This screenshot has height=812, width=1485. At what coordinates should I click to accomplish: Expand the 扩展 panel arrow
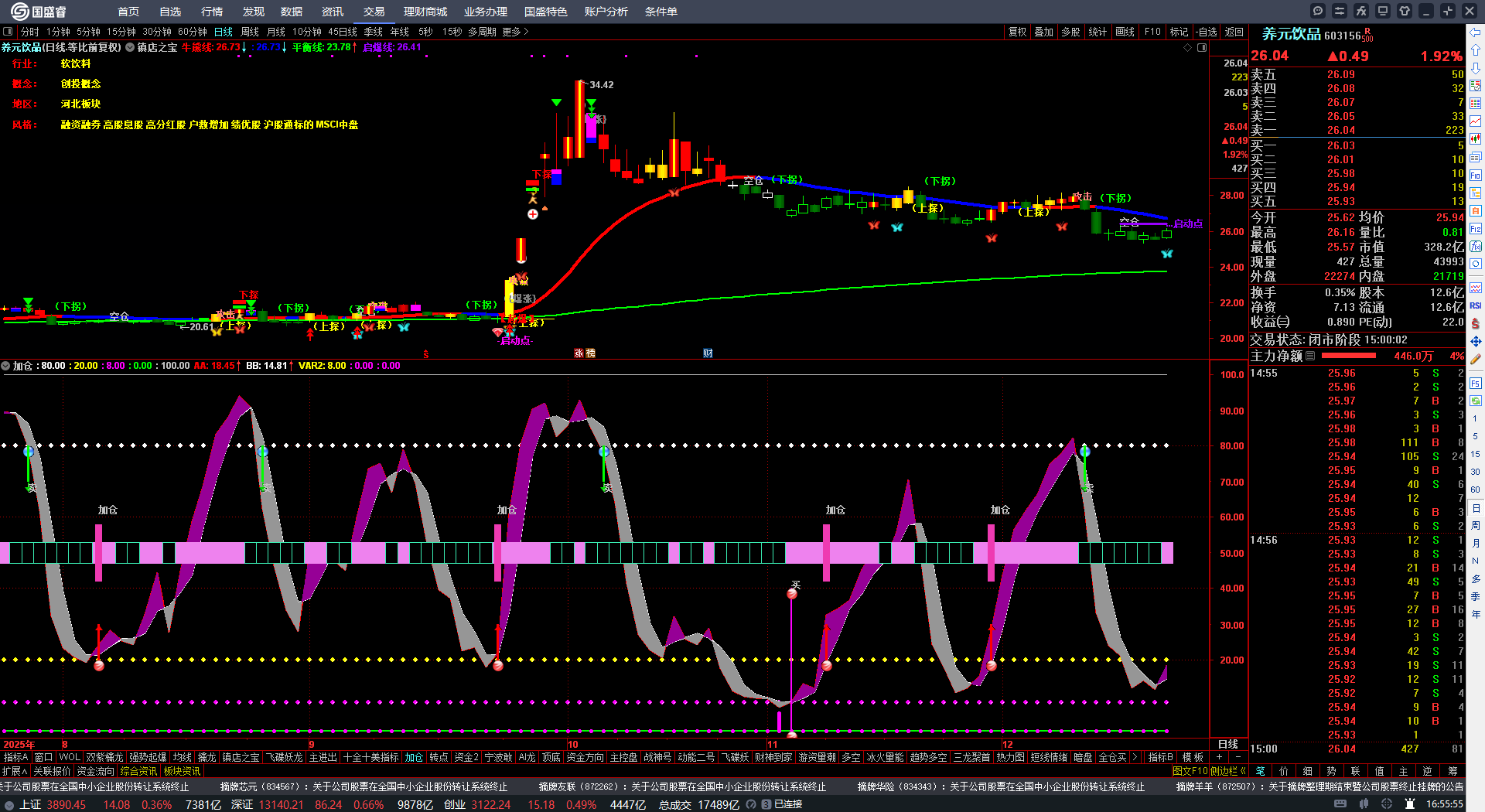coord(15,771)
